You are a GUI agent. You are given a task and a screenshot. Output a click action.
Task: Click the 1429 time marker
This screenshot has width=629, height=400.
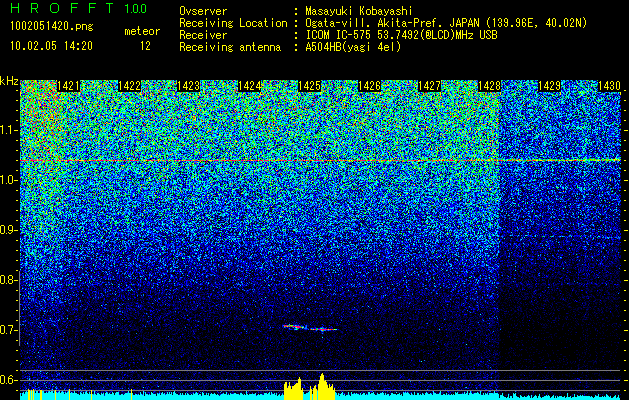pyautogui.click(x=549, y=86)
